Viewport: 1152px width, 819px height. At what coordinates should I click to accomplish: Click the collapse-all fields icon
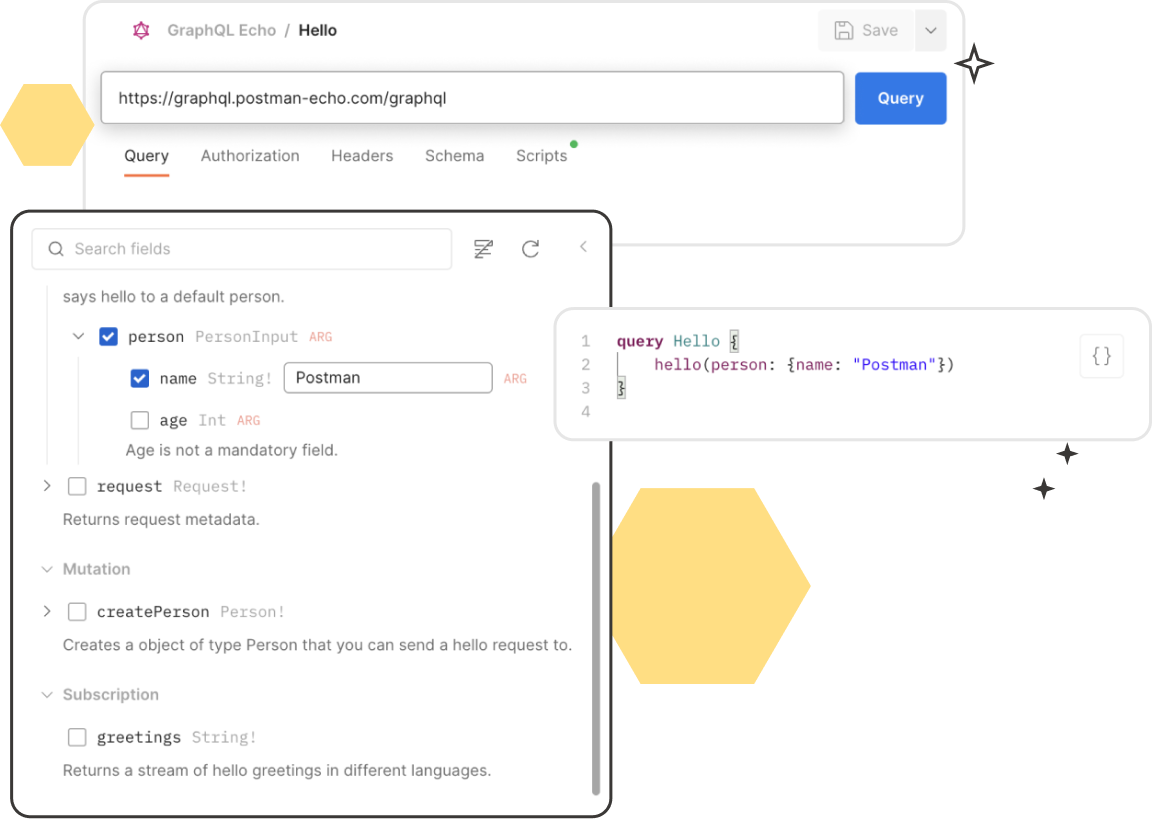coord(483,249)
